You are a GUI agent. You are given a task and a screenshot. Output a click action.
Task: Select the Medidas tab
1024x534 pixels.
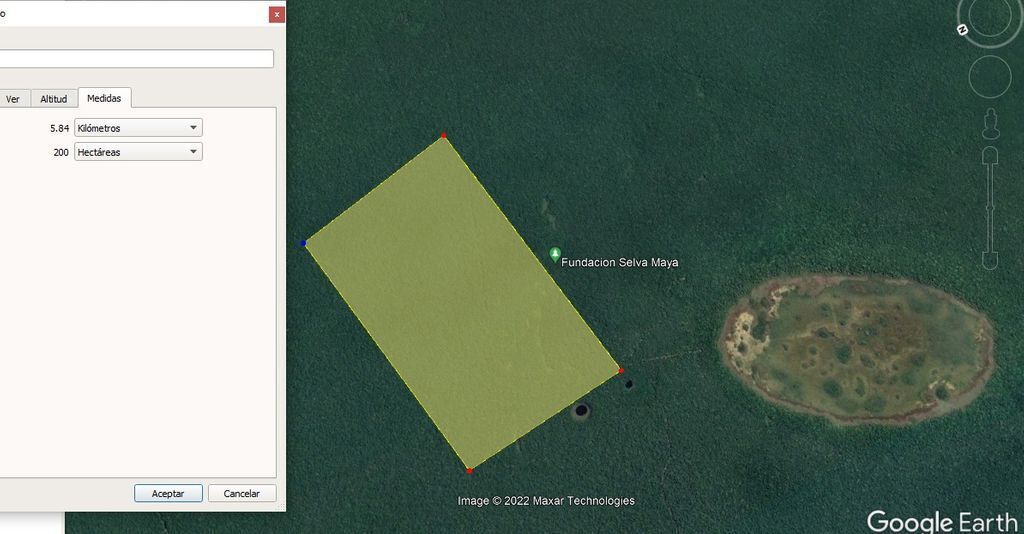(104, 98)
